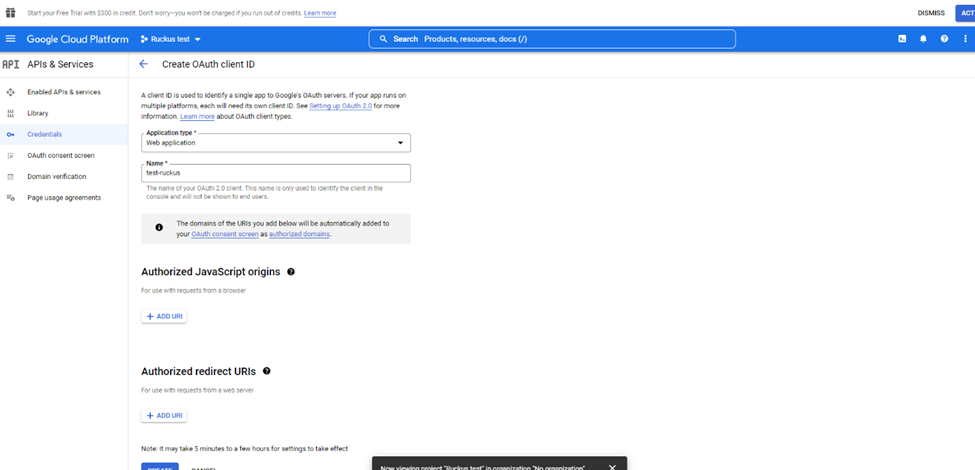975x470 pixels.
Task: Close the project notification toast
Action: [x=612, y=467]
